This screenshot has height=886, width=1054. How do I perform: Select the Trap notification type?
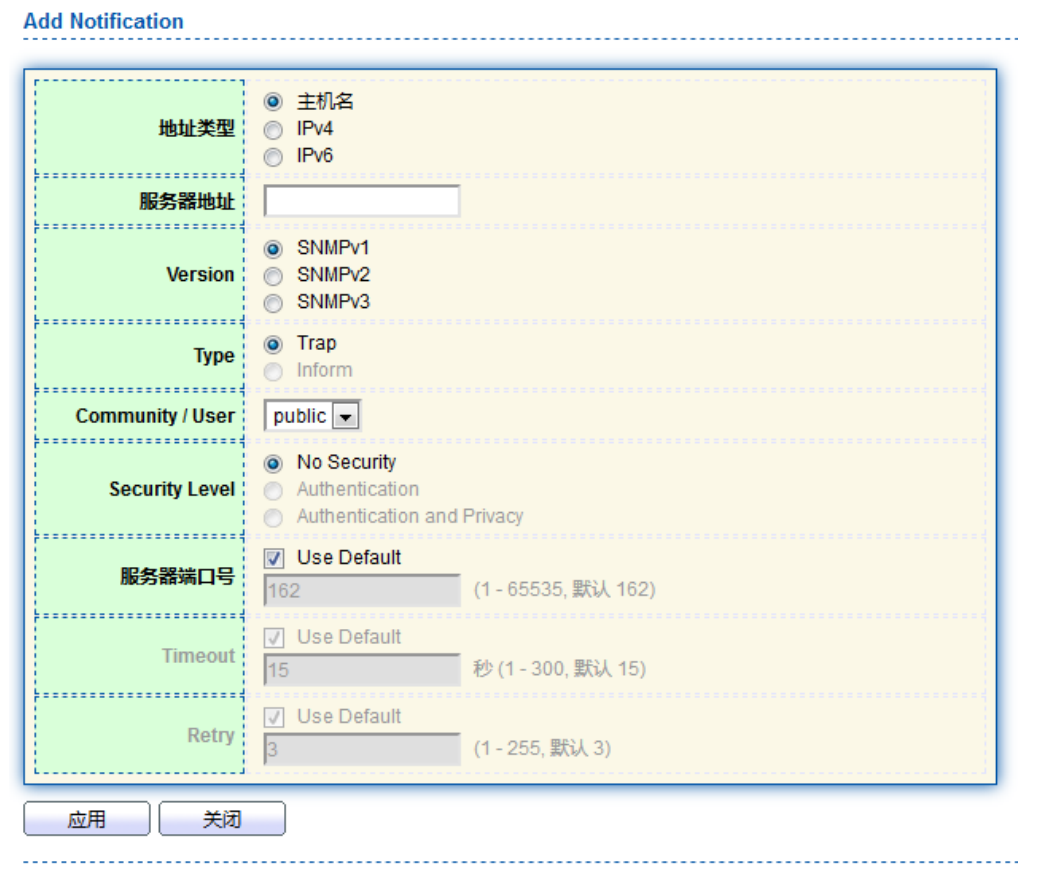click(x=272, y=344)
